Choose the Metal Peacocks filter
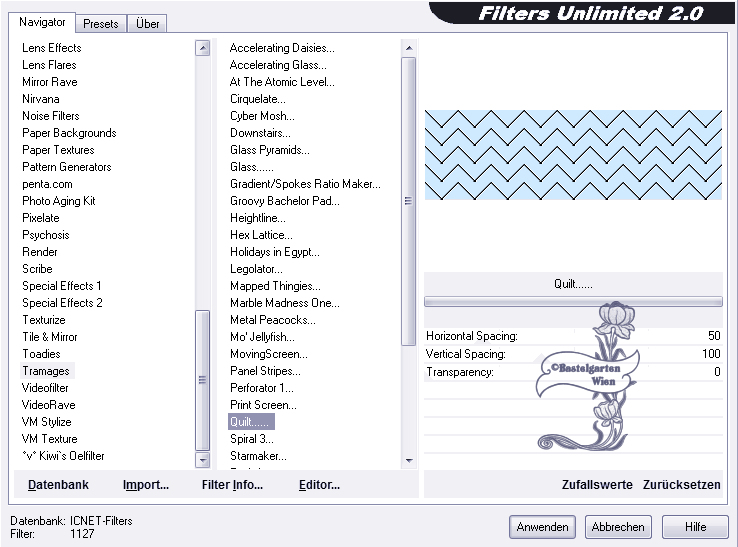738x547 pixels. coord(273,320)
